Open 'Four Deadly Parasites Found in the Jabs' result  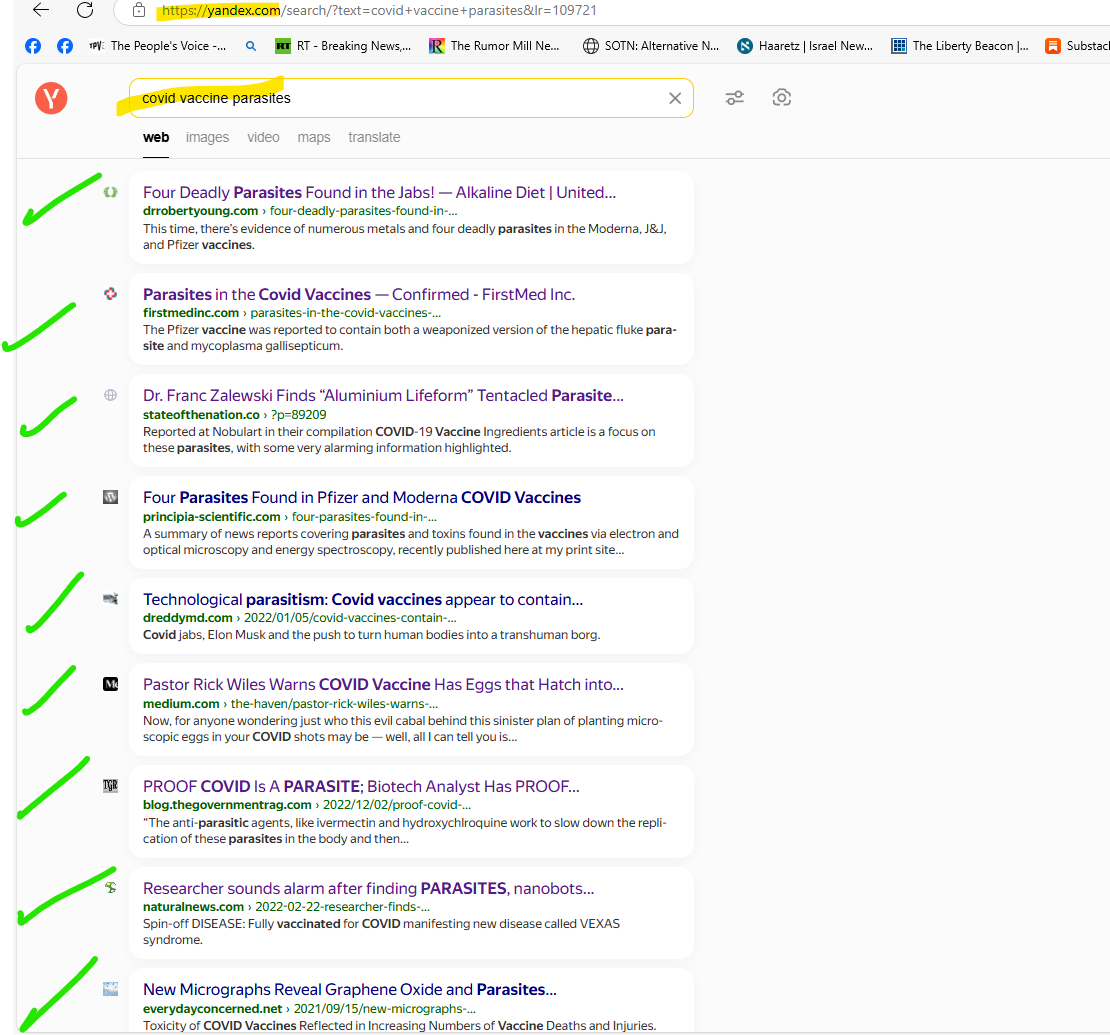tap(379, 193)
